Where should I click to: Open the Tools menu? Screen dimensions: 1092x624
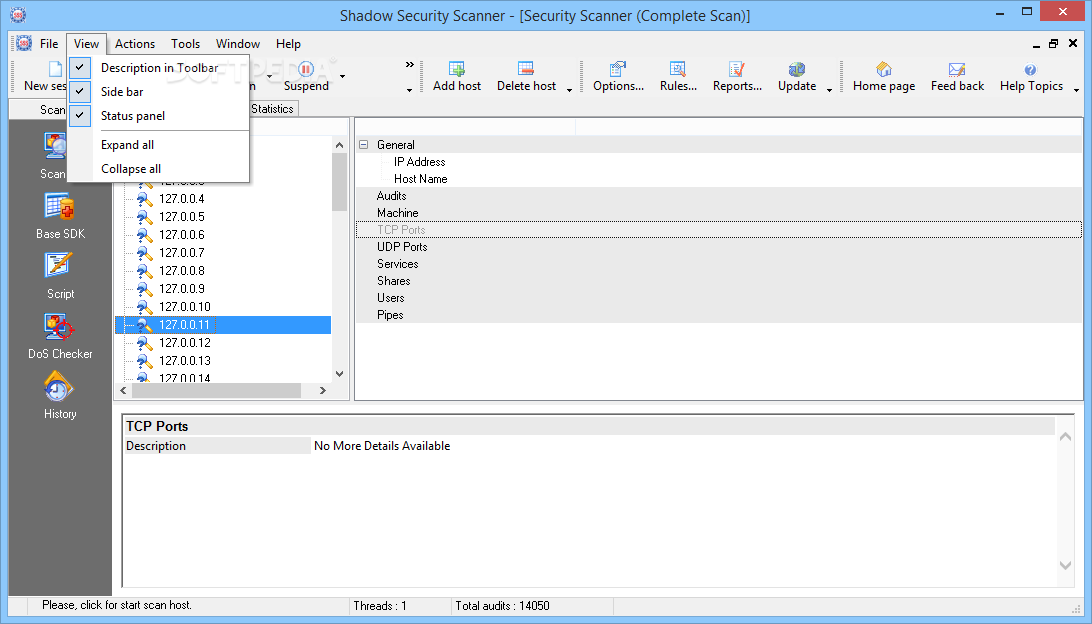pyautogui.click(x=185, y=43)
